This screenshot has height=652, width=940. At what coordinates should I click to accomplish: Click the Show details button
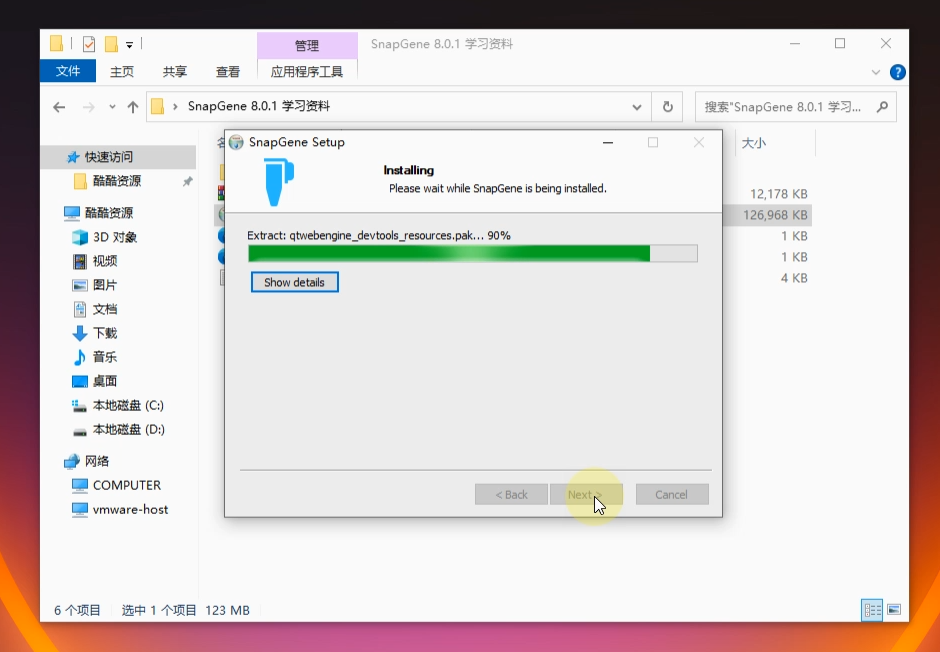tap(294, 283)
